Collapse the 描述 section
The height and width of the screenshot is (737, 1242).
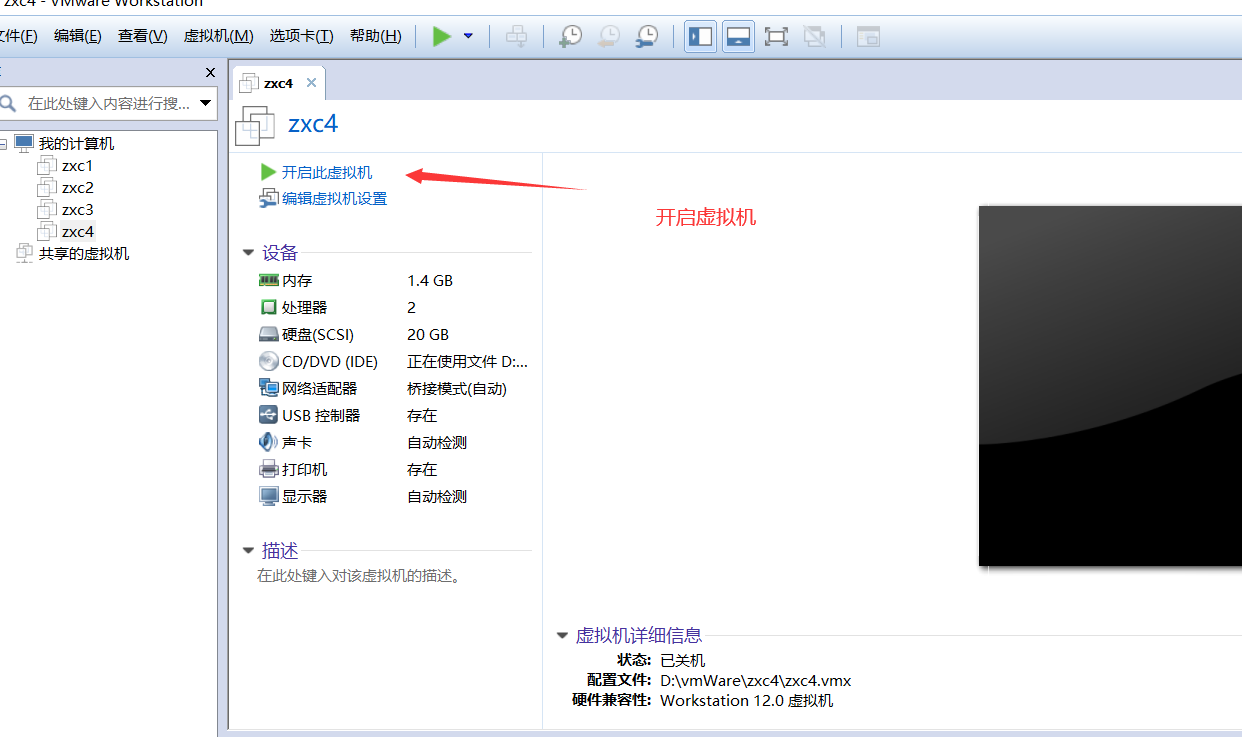(x=248, y=550)
